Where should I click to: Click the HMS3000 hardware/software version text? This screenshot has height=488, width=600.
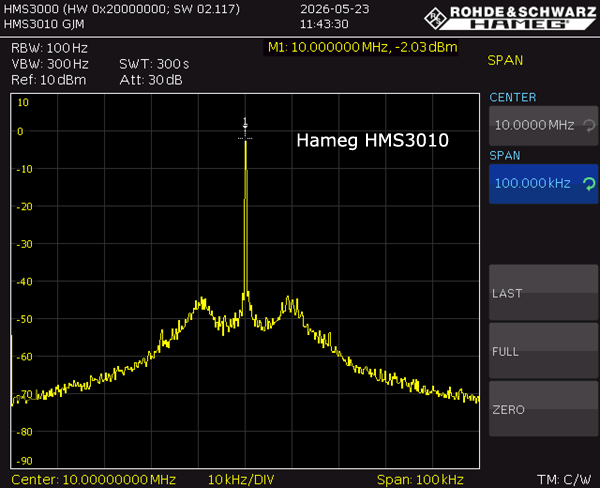pyautogui.click(x=122, y=9)
